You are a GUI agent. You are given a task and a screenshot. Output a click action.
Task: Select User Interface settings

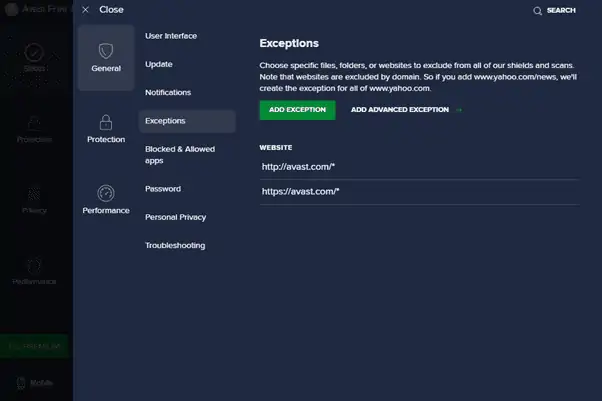[x=171, y=36]
